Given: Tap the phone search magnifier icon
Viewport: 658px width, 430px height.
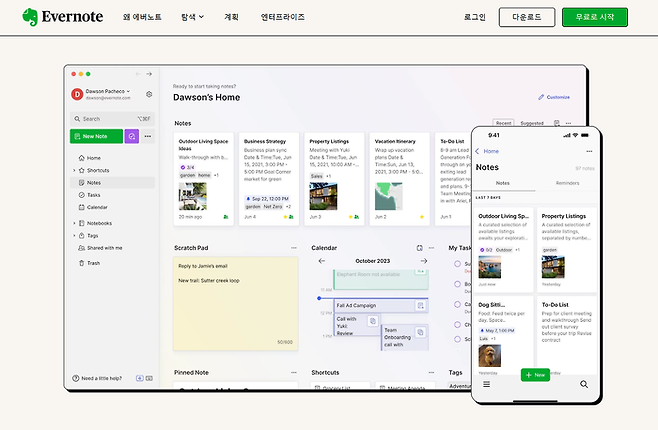Looking at the screenshot, I should [584, 384].
